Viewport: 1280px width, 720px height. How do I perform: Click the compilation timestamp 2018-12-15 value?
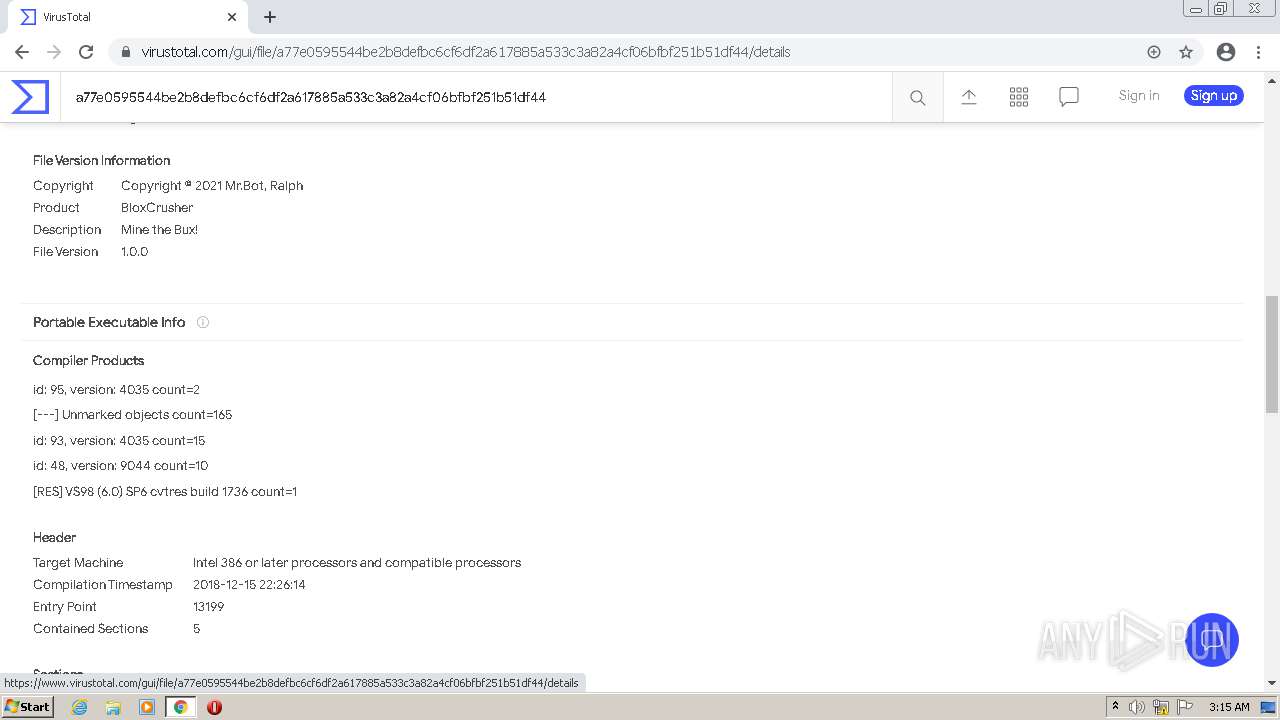pos(249,585)
